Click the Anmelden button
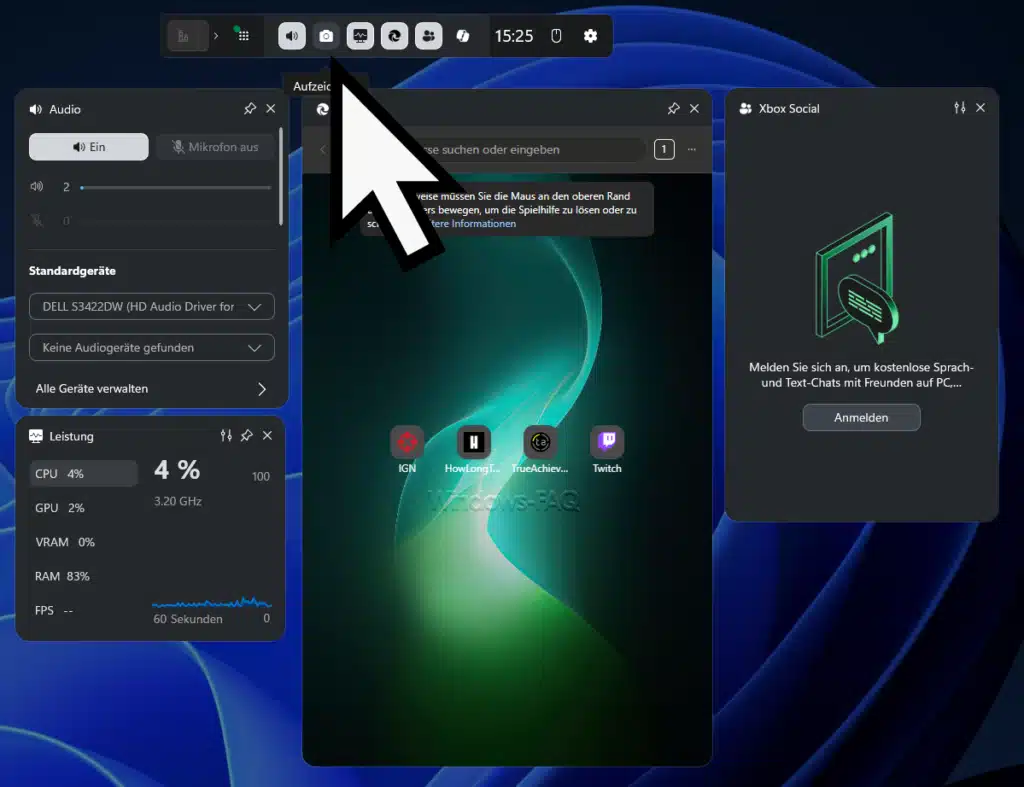The image size is (1024, 787). pos(861,417)
